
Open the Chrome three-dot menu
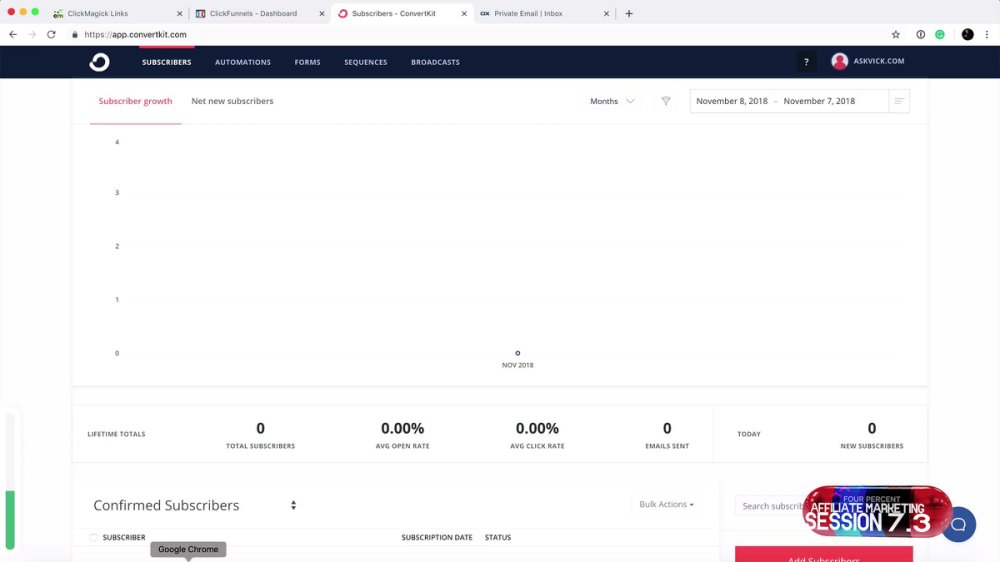click(987, 34)
